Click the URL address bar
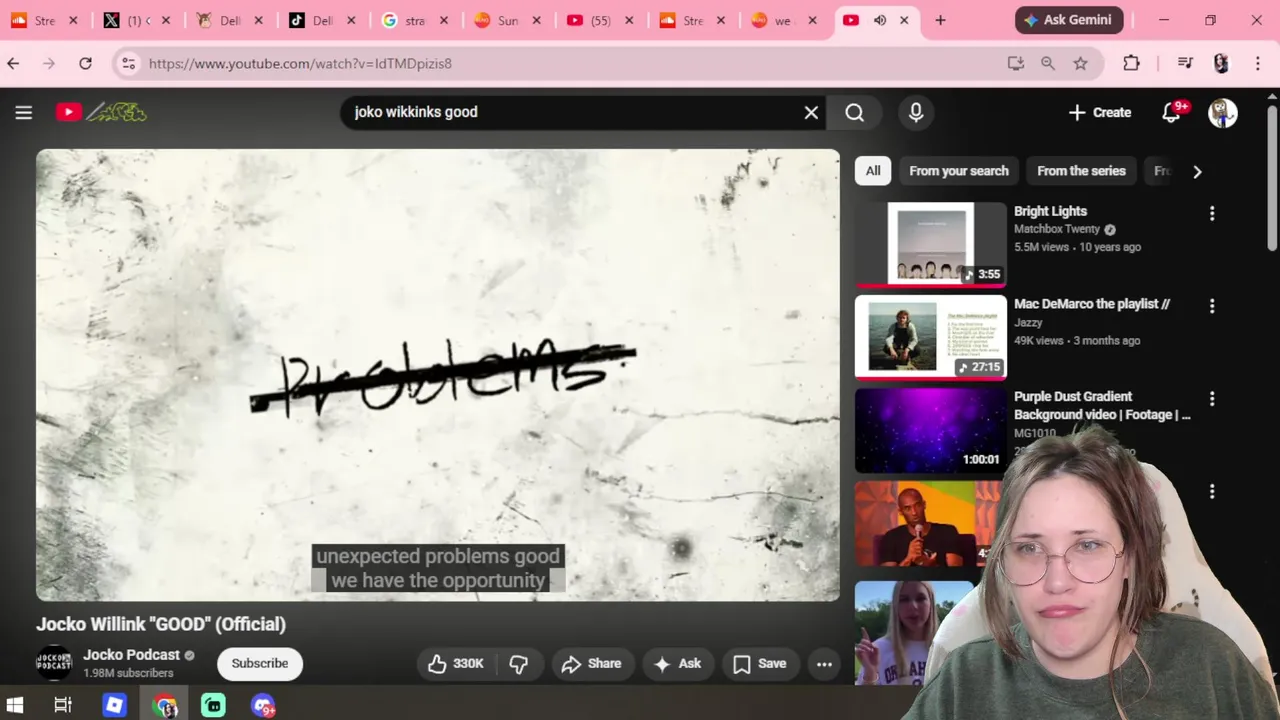This screenshot has height=720, width=1280. pos(570,63)
